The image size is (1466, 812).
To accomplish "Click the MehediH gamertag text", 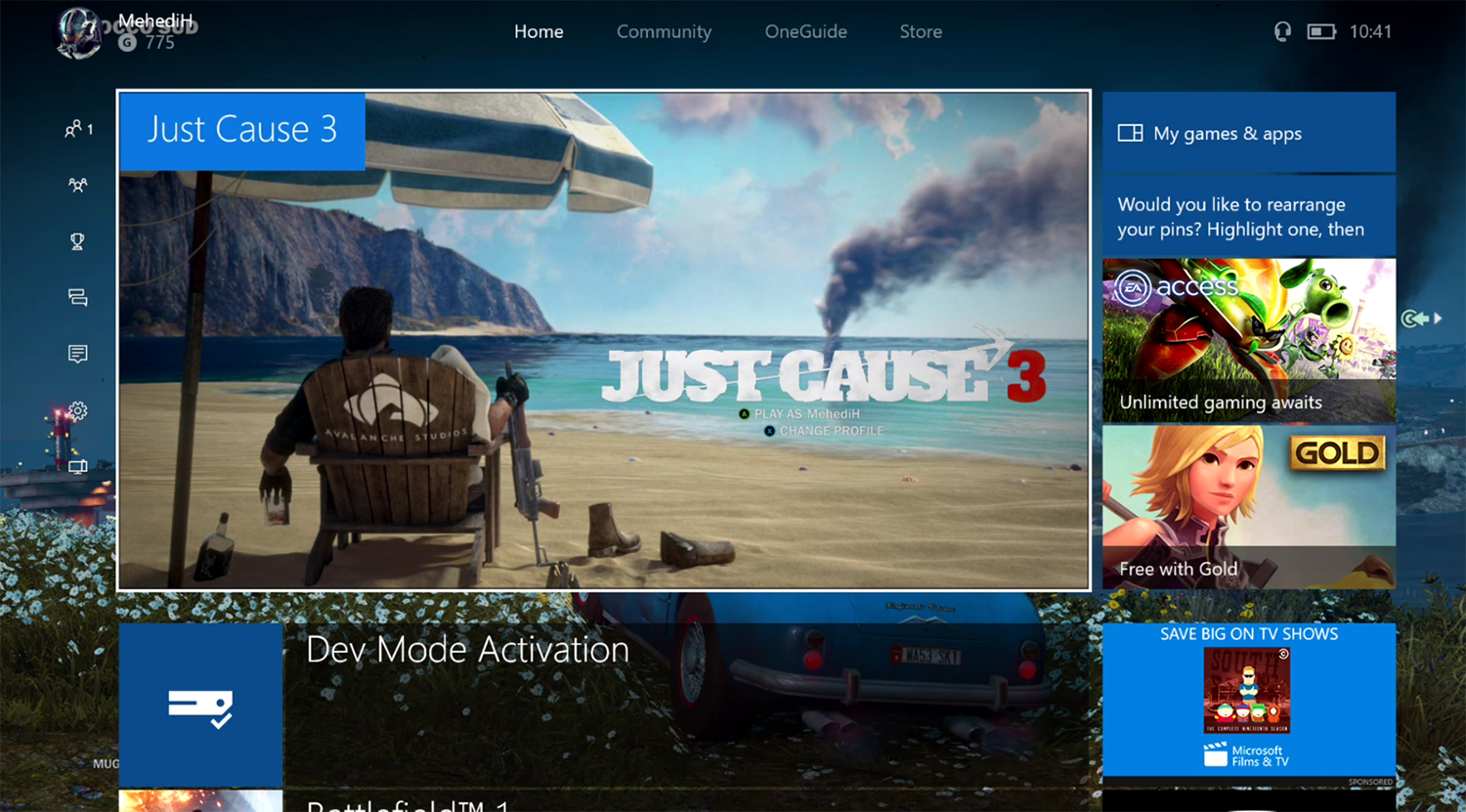I will 155,21.
